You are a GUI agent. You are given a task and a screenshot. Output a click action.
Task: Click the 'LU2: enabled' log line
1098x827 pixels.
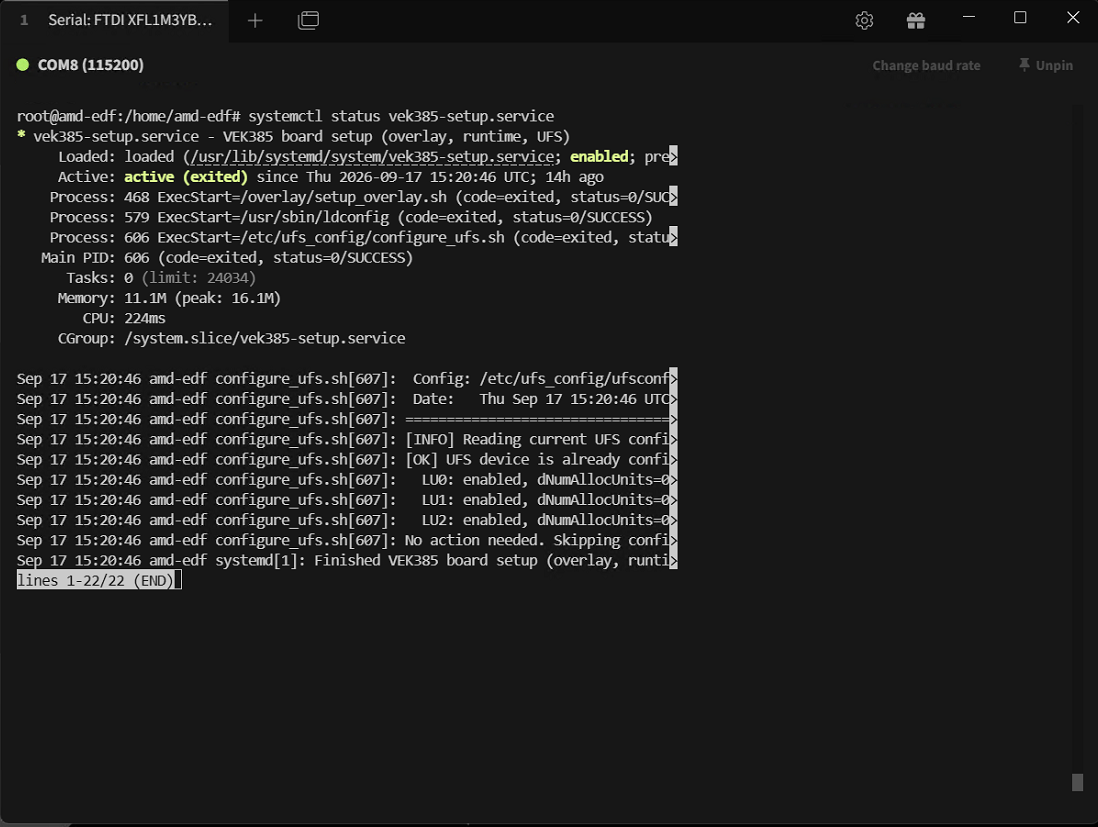click(347, 520)
